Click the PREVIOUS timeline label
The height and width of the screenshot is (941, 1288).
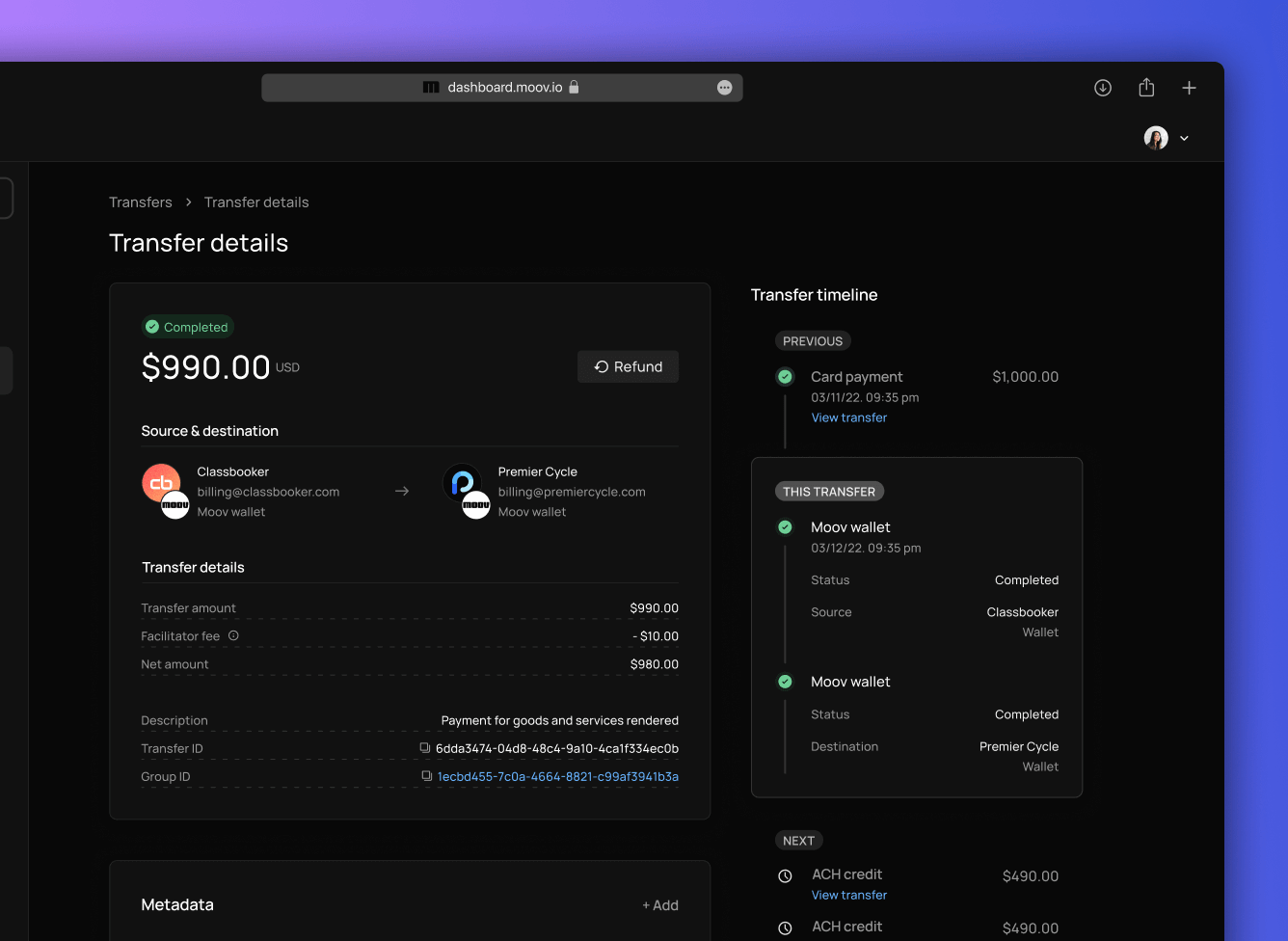[x=813, y=341]
